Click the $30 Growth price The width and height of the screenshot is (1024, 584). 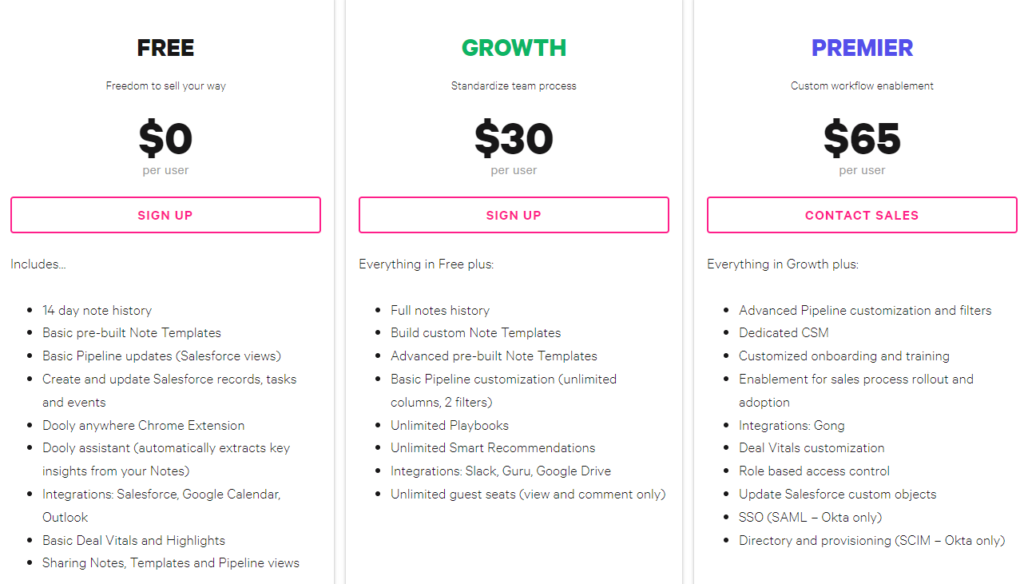tap(513, 140)
